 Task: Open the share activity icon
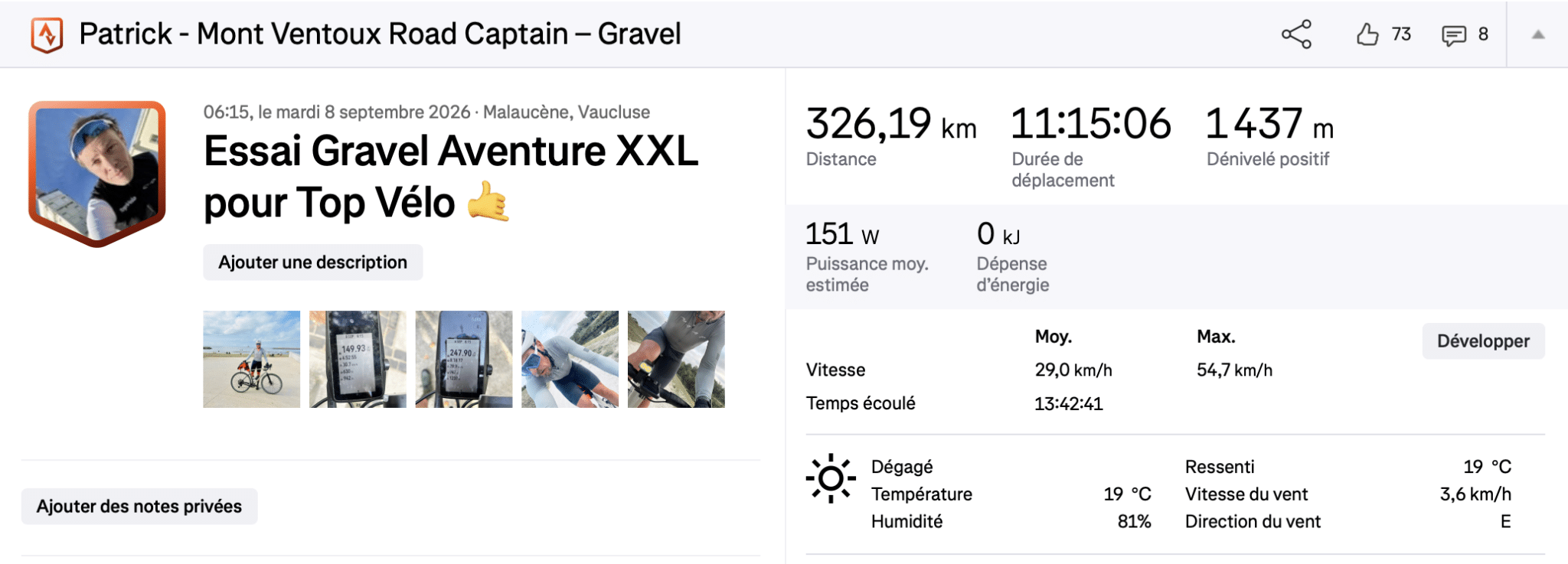(1296, 34)
